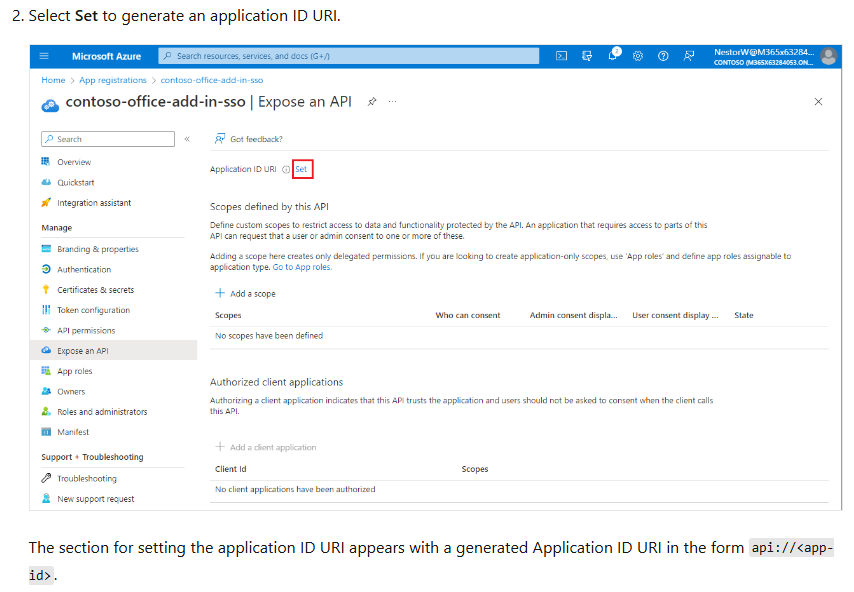Click the Microsoft Azure logo text
This screenshot has height=592, width=854.
[107, 56]
